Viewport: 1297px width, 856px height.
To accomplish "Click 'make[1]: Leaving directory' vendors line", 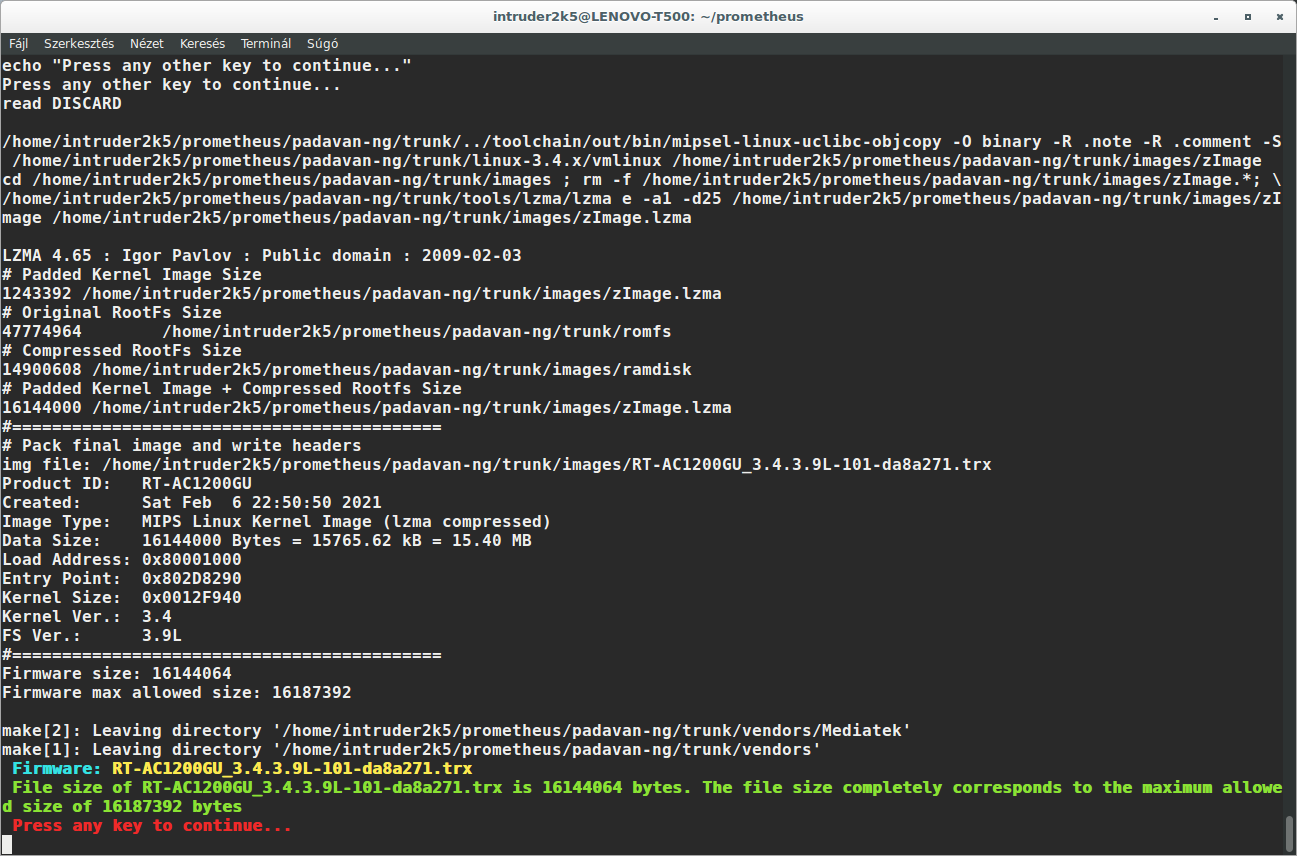I will click(x=412, y=750).
